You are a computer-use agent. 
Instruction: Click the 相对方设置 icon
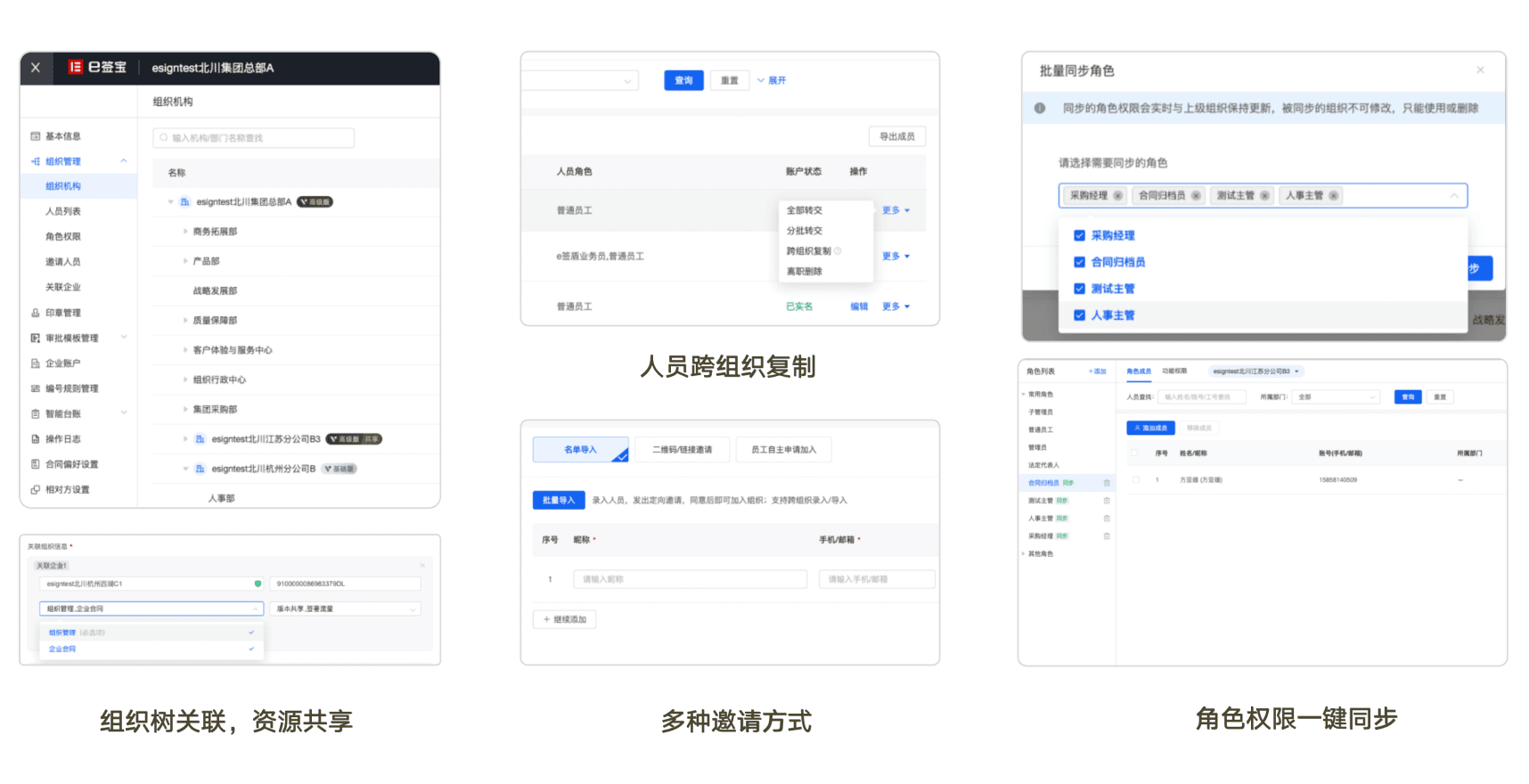click(x=36, y=489)
